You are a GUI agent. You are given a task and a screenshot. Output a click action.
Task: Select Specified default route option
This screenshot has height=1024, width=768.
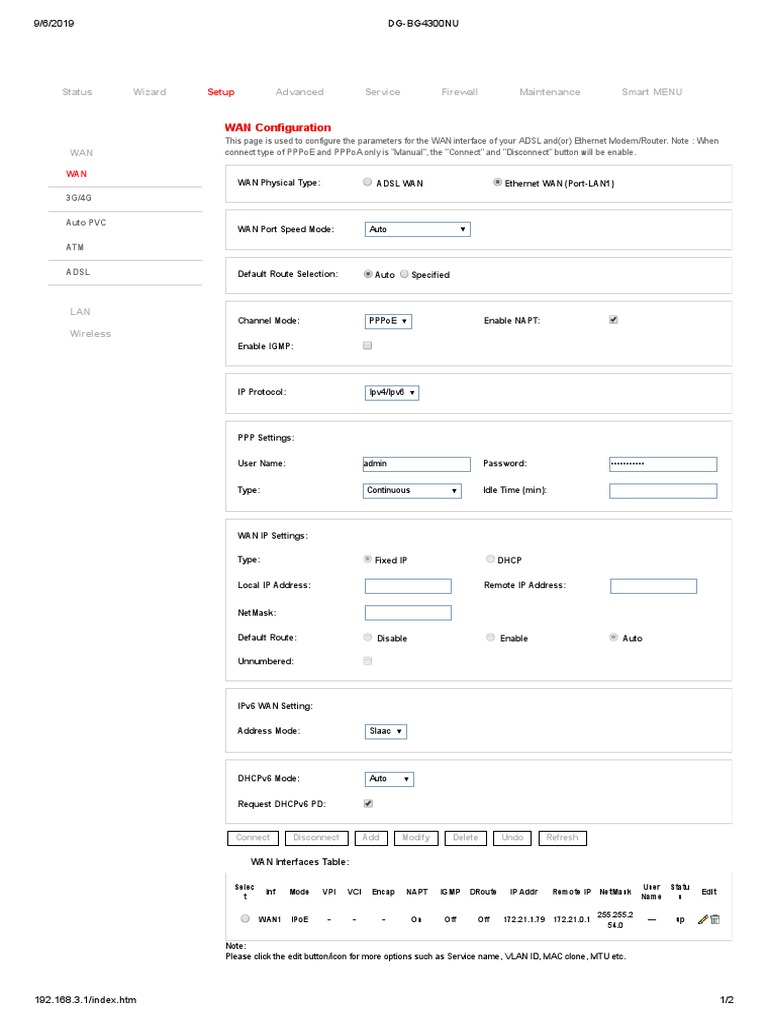405,274
